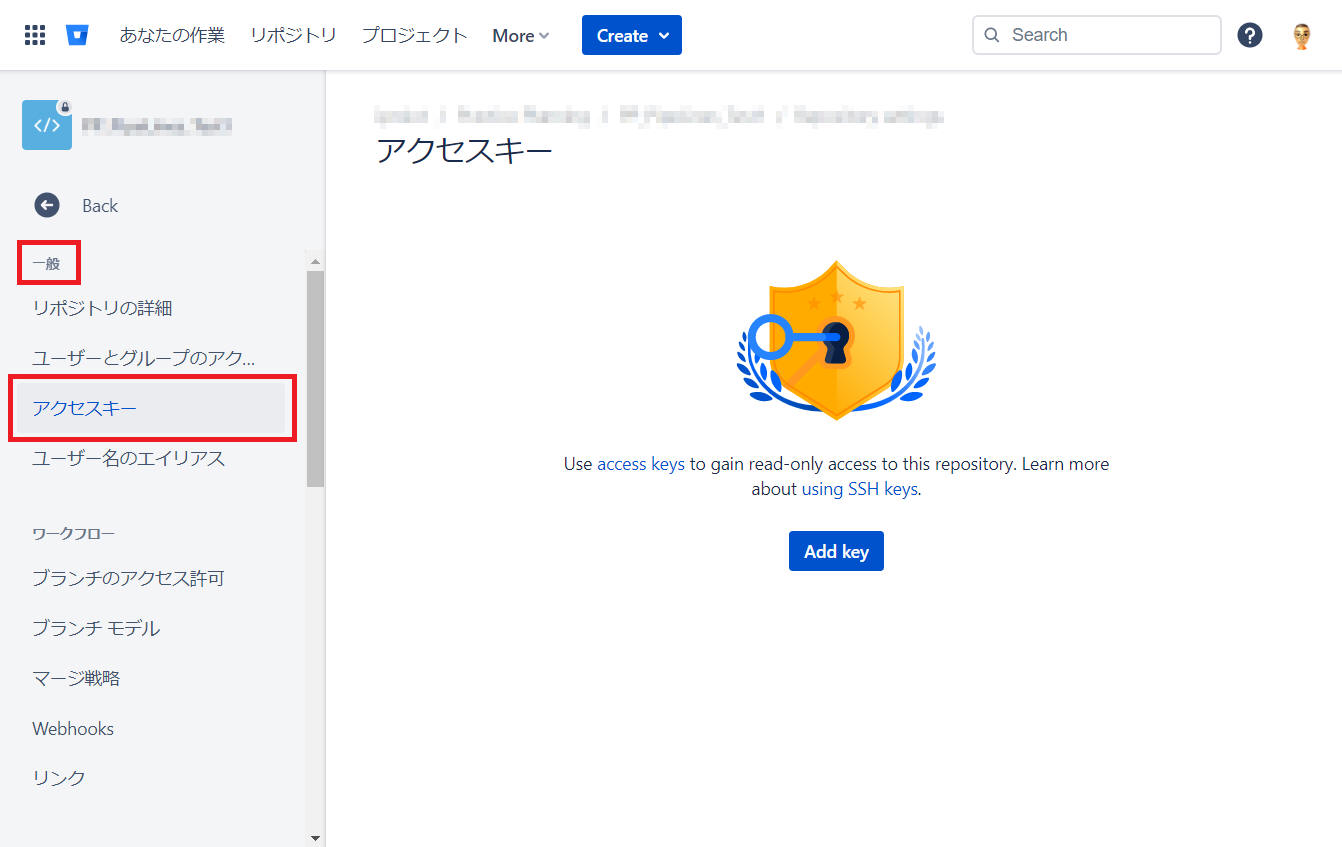The image size is (1342, 847).
Task: Open the app switcher grid icon
Action: (35, 35)
